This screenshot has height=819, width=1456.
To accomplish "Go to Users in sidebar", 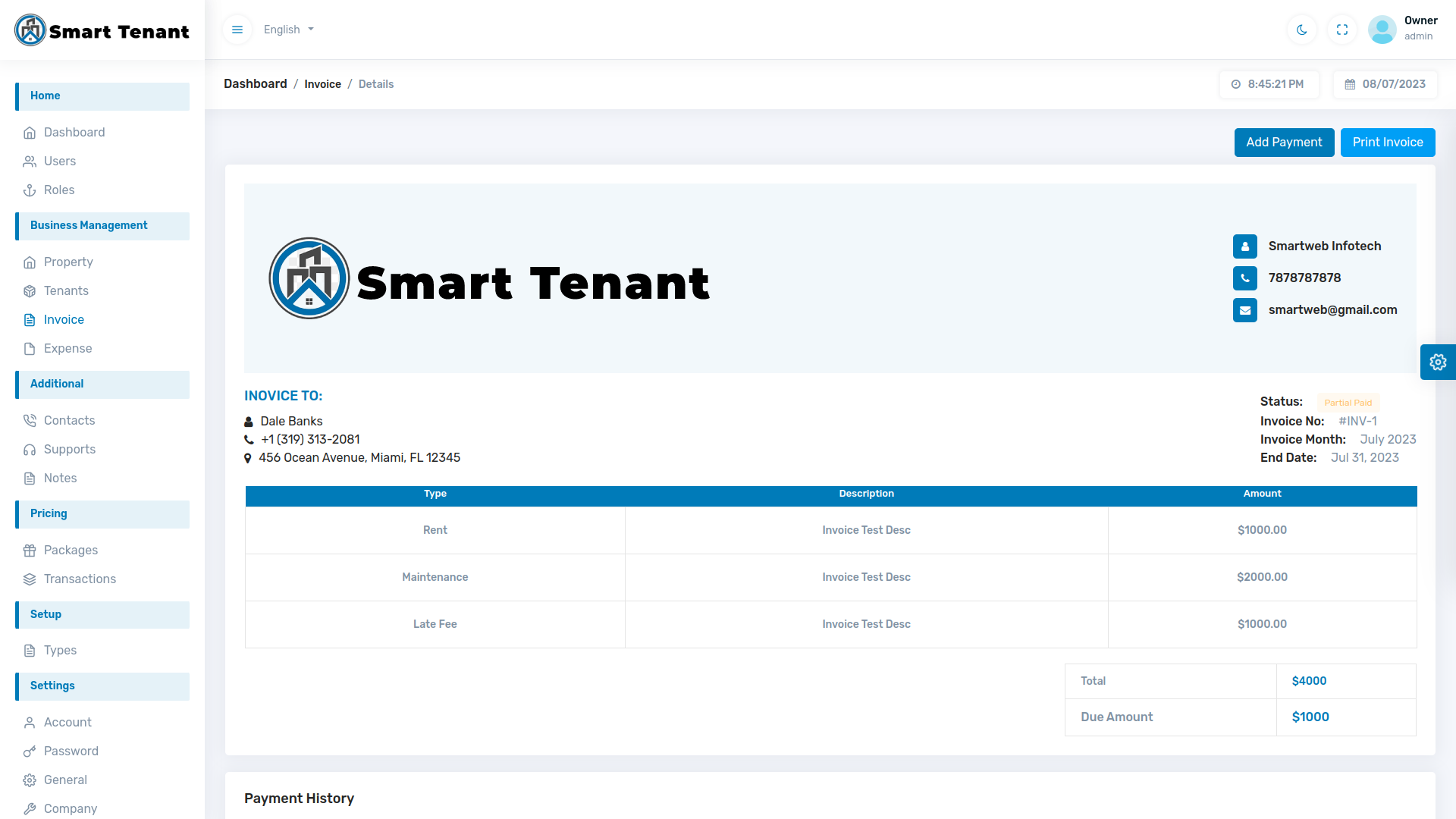I will (x=59, y=162).
